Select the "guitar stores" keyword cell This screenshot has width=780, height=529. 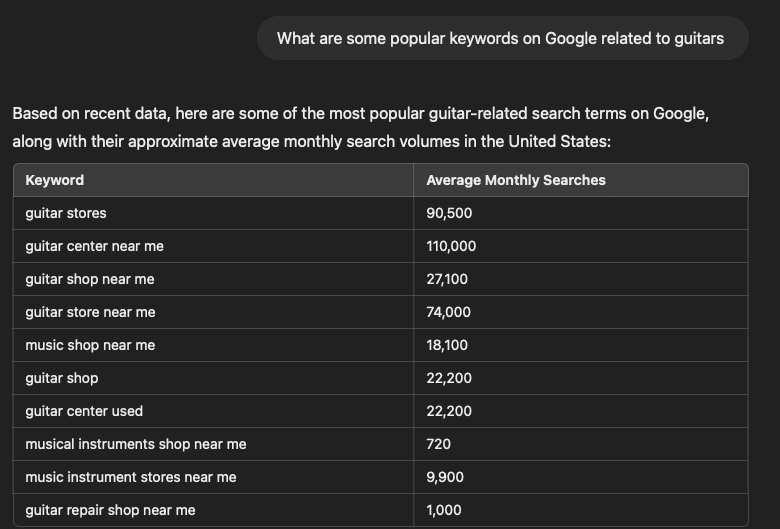tap(66, 213)
